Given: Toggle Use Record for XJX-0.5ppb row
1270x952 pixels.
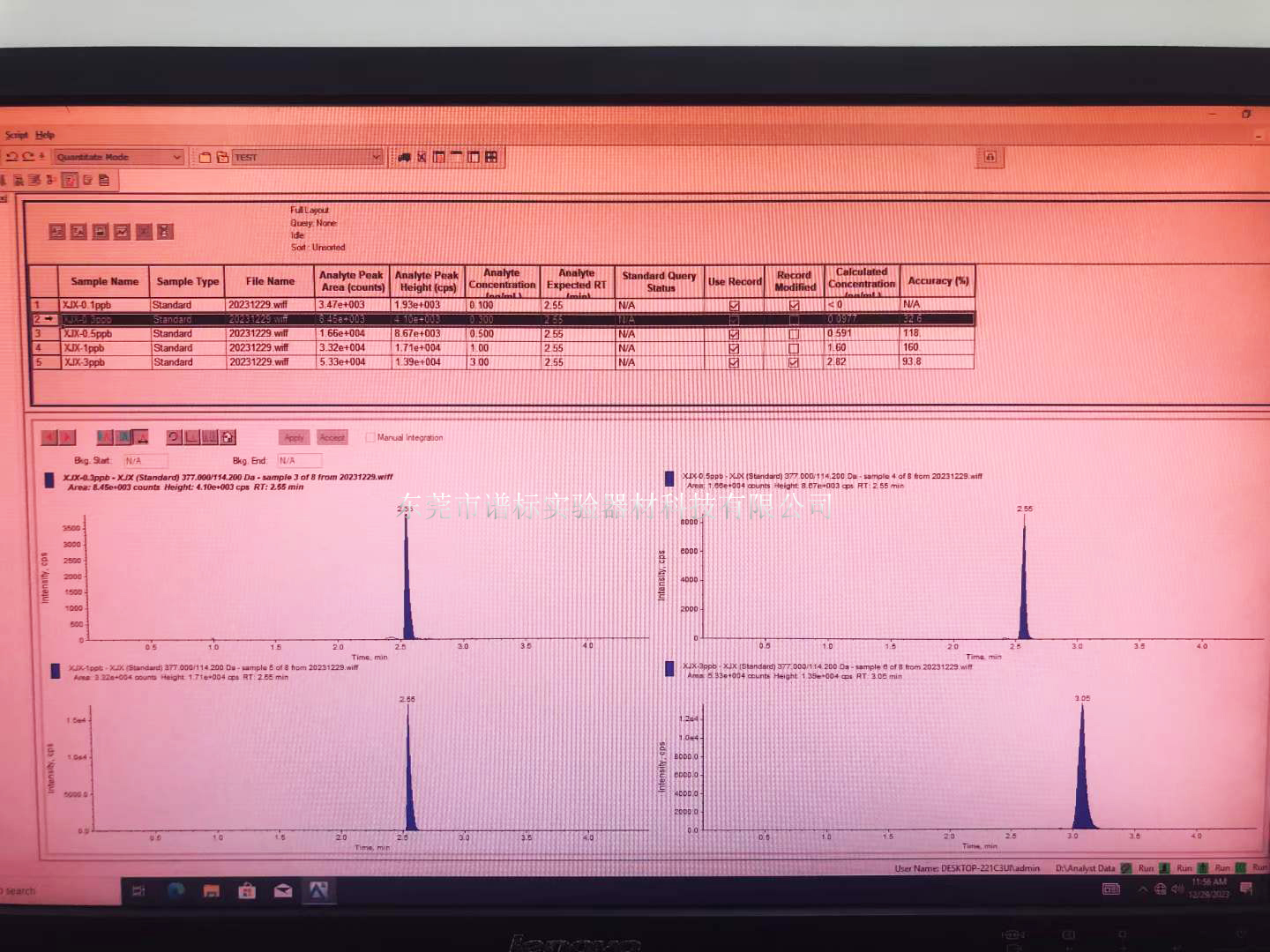Looking at the screenshot, I should point(734,334).
